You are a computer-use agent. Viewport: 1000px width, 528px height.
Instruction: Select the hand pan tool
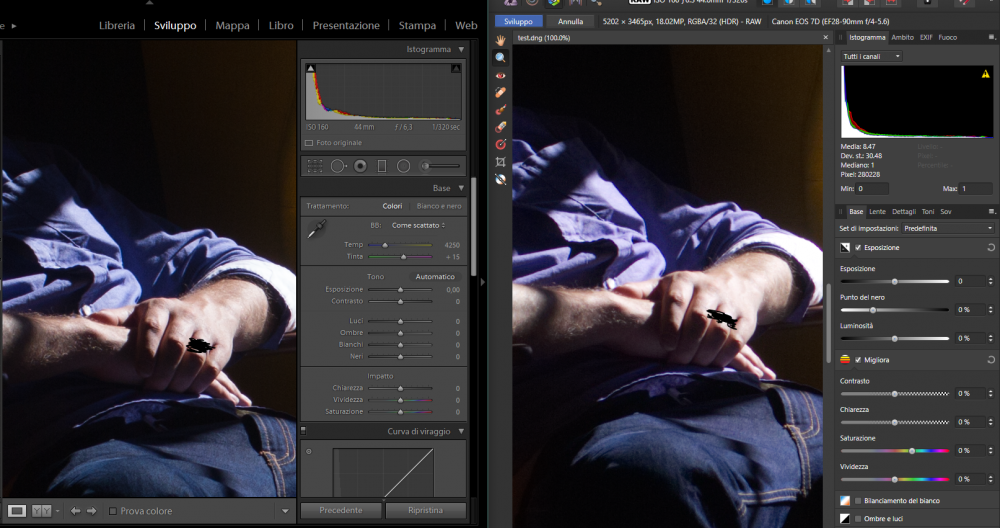pos(500,40)
